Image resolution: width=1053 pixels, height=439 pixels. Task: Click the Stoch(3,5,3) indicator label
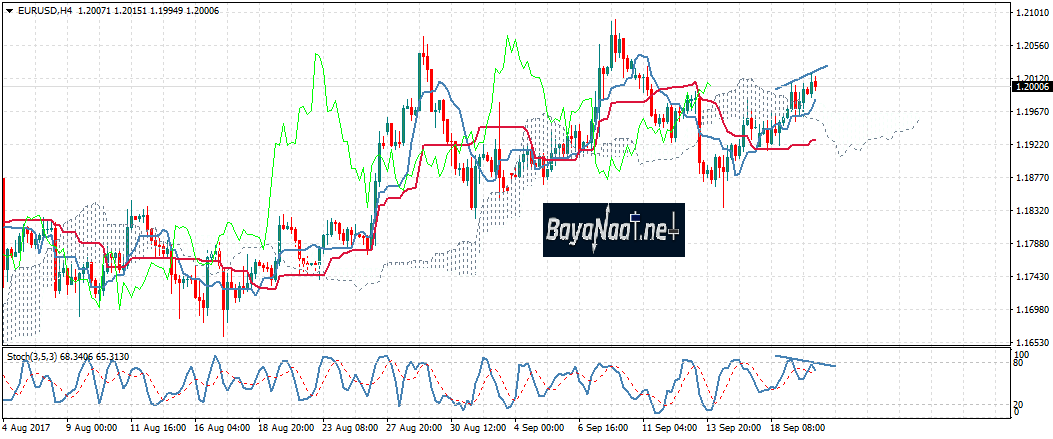pyautogui.click(x=33, y=356)
